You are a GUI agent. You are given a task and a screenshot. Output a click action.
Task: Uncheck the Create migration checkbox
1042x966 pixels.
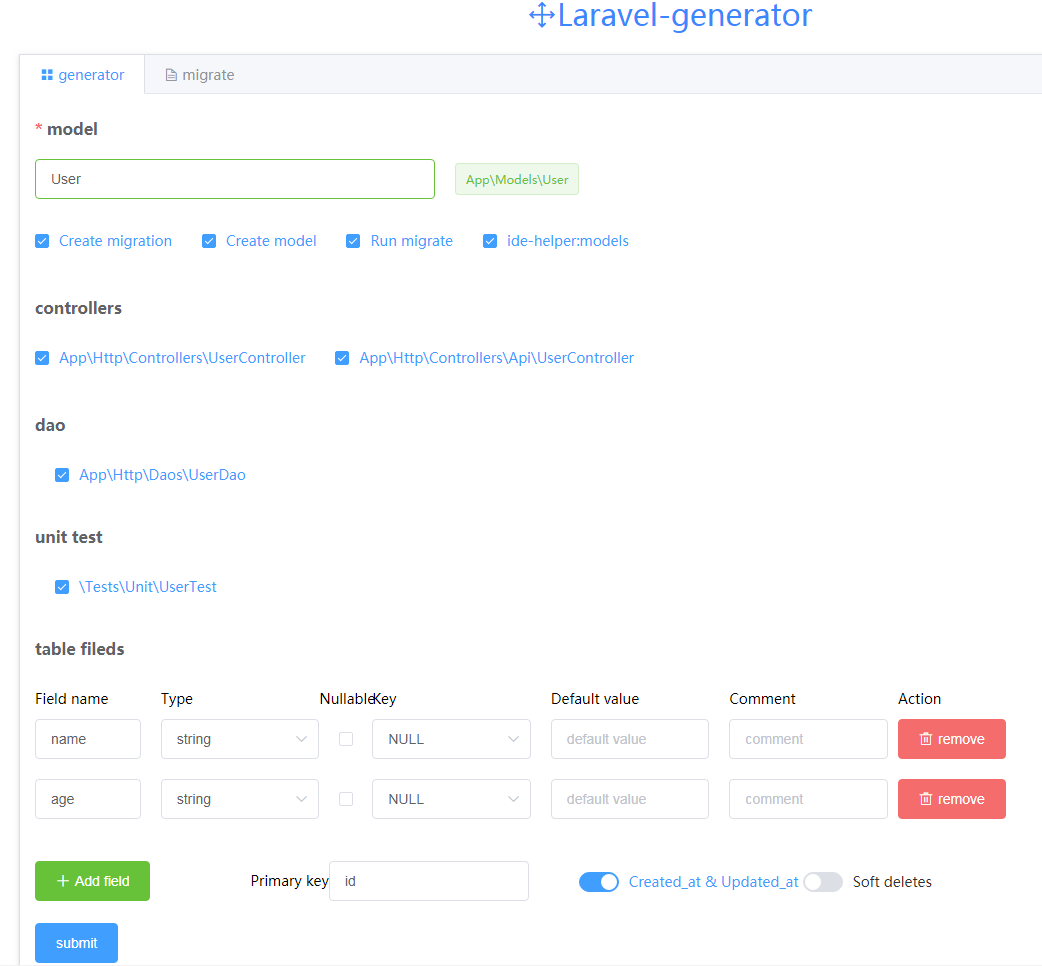[42, 241]
